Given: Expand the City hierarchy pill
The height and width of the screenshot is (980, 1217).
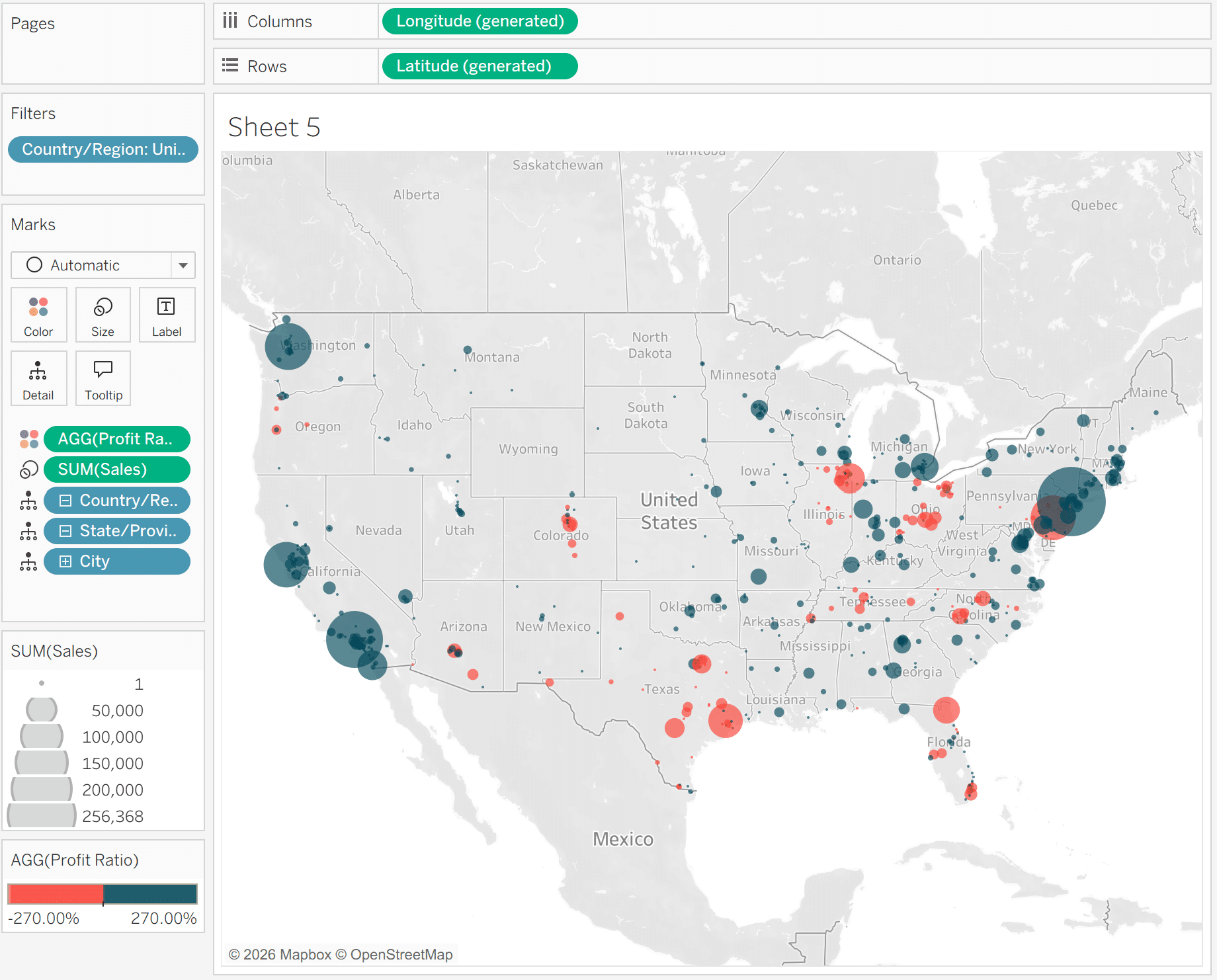Looking at the screenshot, I should tap(65, 561).
